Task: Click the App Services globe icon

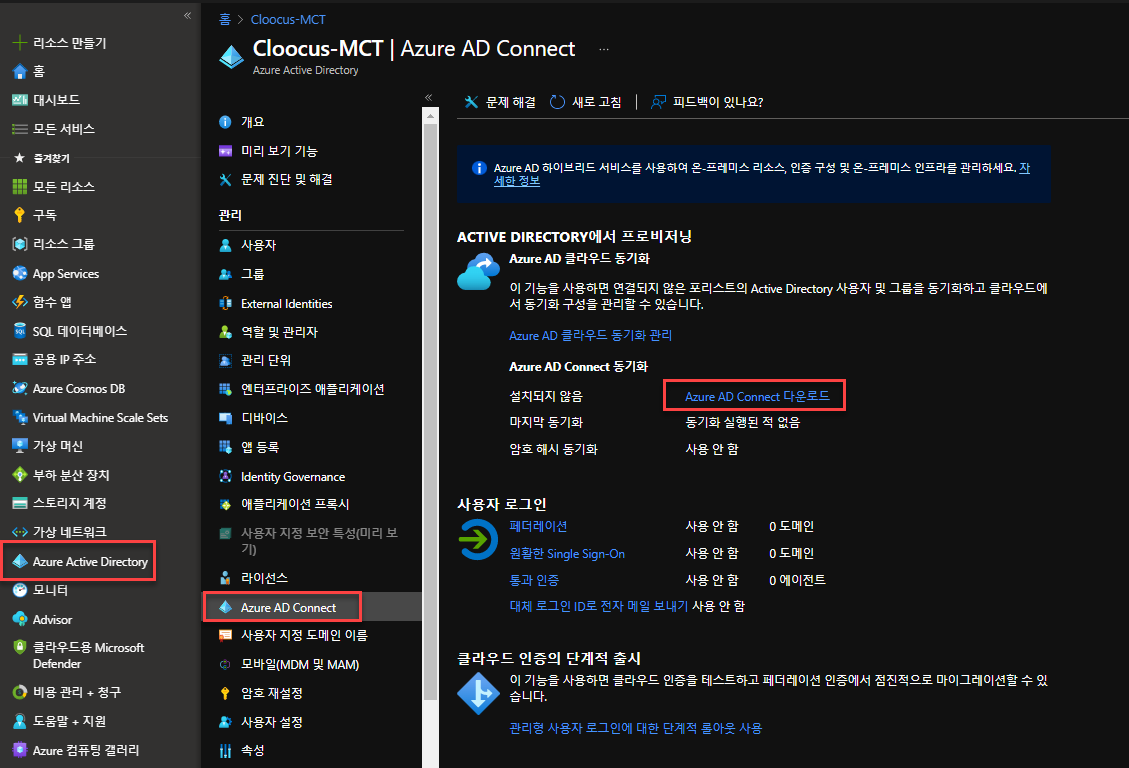Action: [x=19, y=274]
